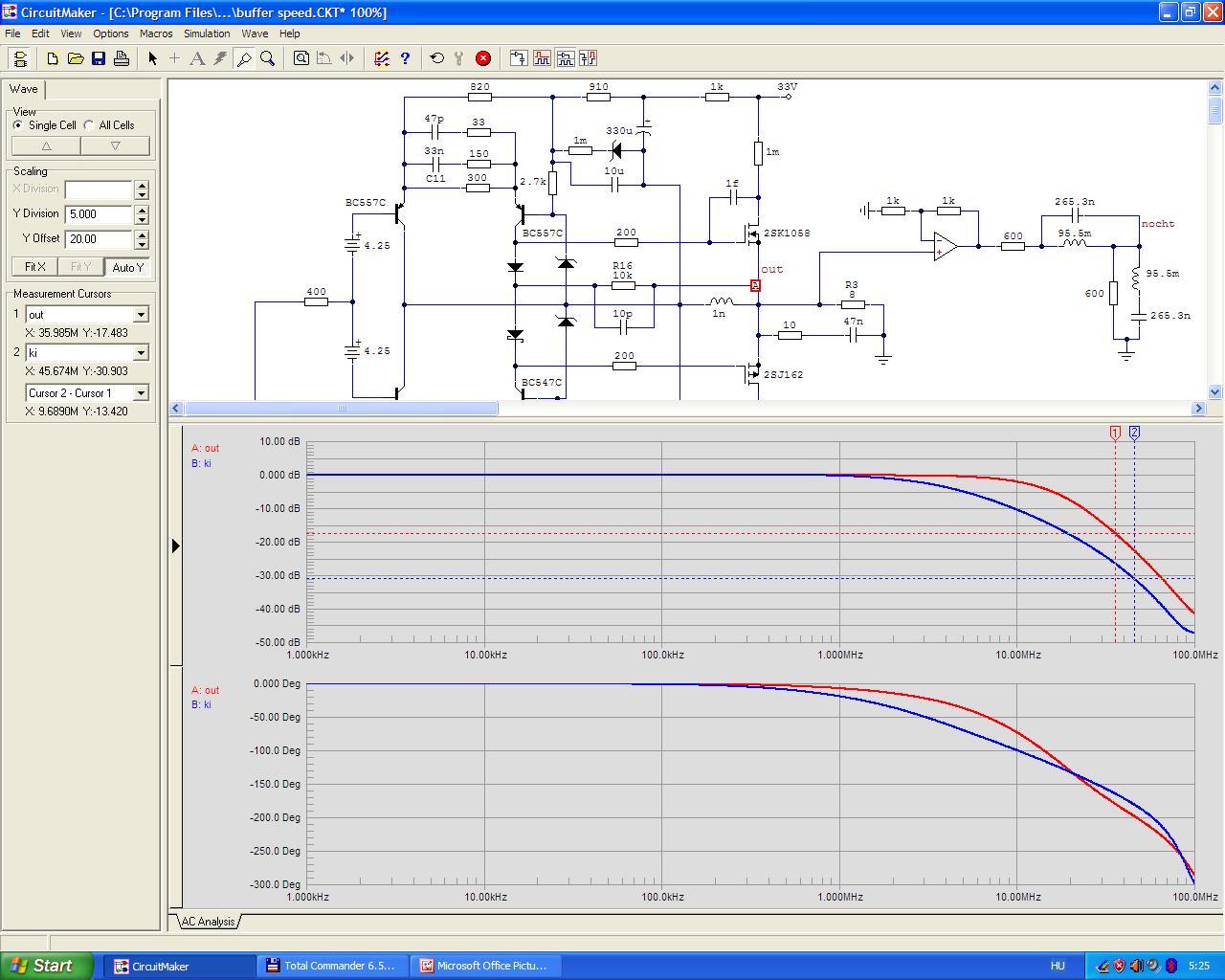
Task: Click the Y Division input field
Action: coord(99,214)
